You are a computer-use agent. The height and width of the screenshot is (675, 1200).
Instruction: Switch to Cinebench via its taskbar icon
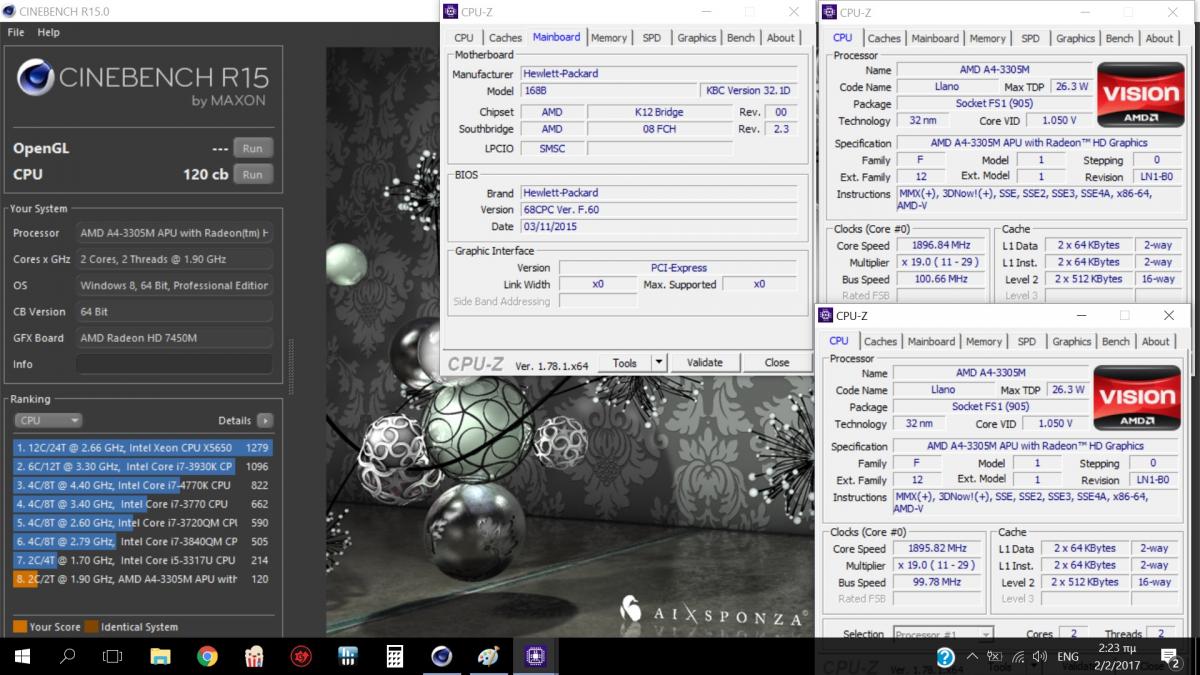pyautogui.click(x=442, y=657)
